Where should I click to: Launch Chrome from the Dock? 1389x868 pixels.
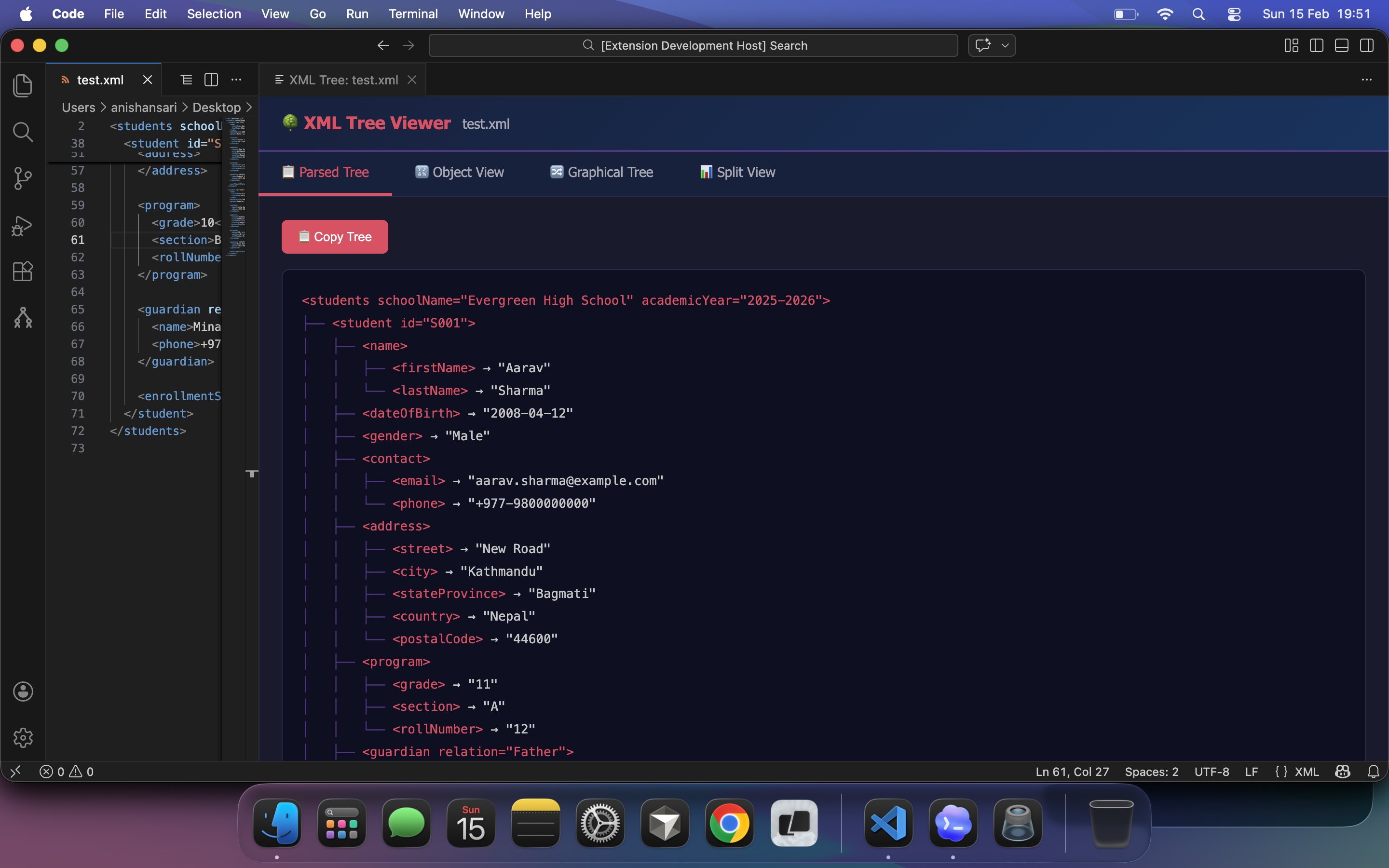click(x=729, y=823)
